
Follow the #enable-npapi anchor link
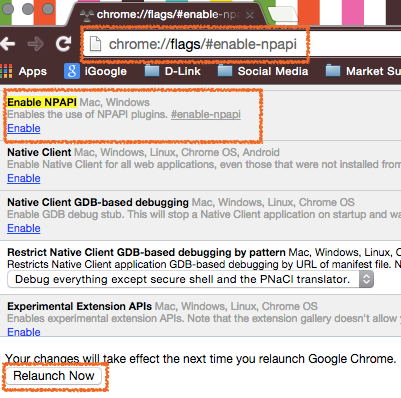[206, 114]
